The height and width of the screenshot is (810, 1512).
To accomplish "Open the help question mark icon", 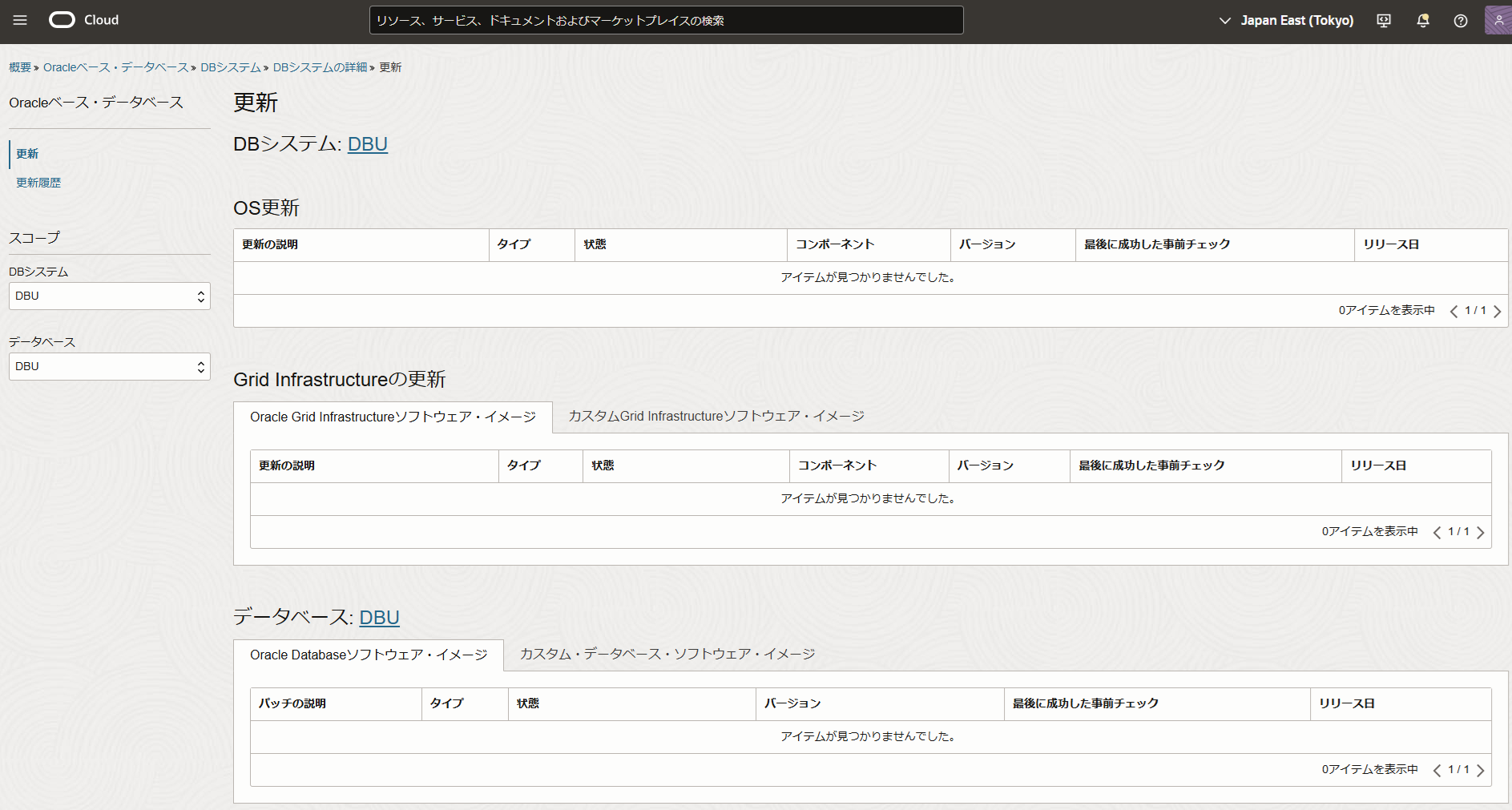I will click(x=1461, y=21).
